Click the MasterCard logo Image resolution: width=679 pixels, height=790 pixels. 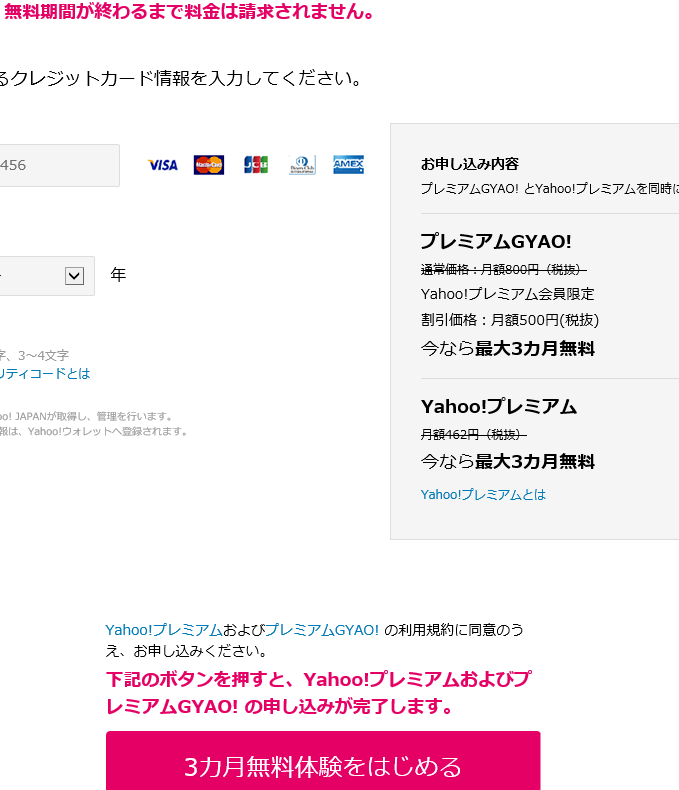click(209, 165)
